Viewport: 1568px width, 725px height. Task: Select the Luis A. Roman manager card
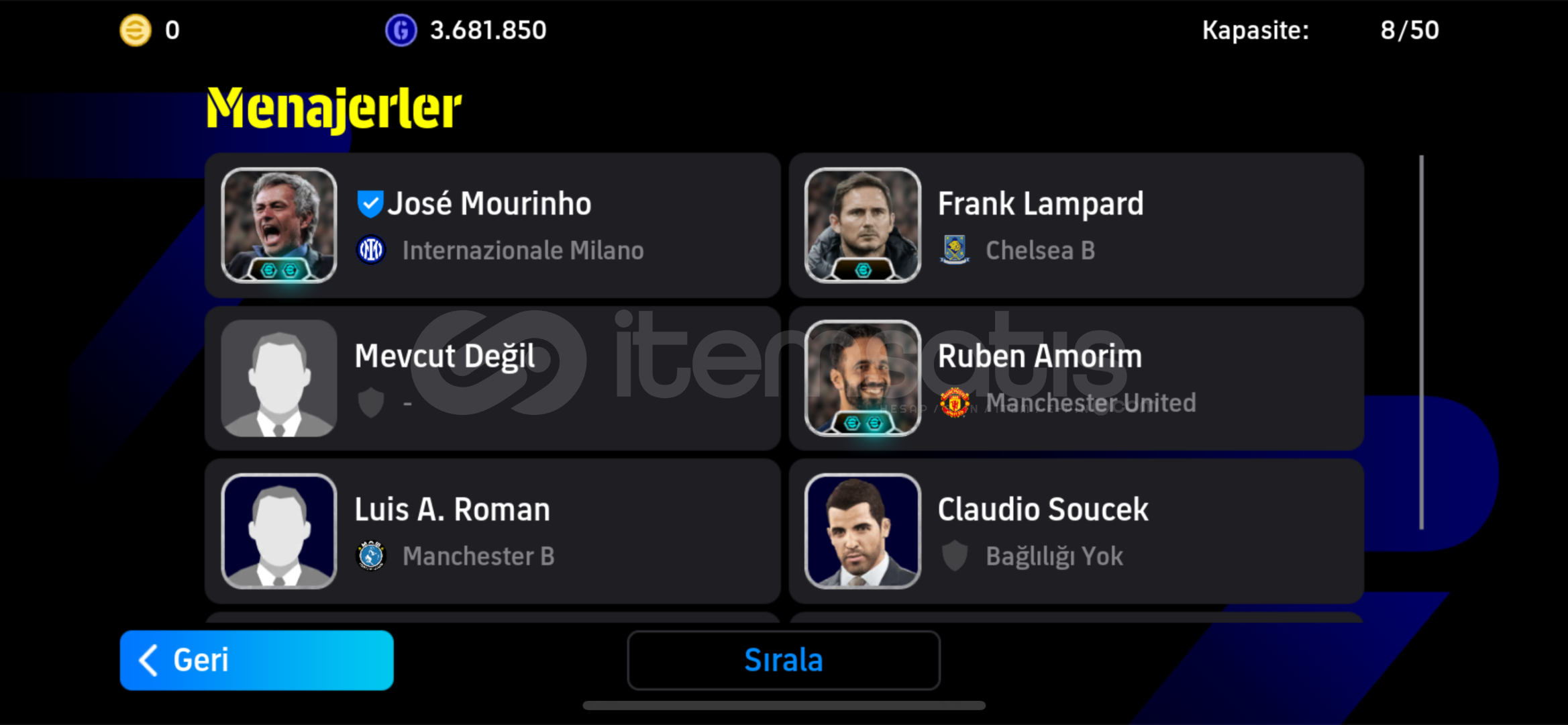point(492,531)
